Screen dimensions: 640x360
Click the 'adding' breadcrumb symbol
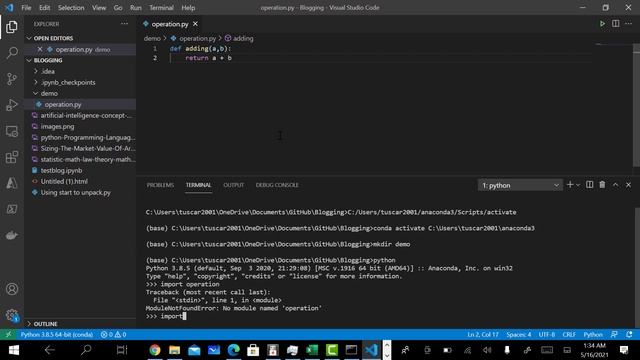(x=239, y=38)
